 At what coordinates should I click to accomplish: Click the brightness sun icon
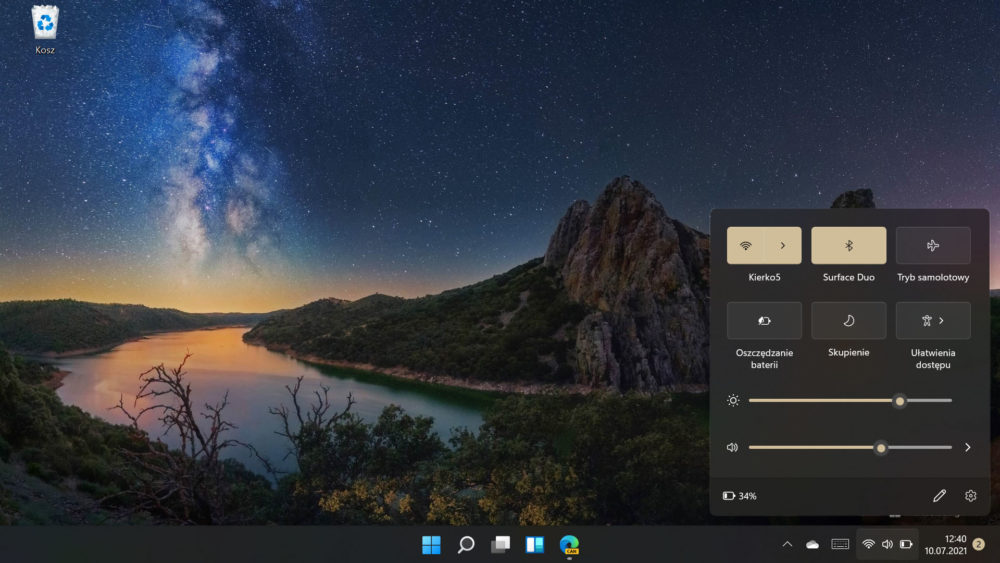point(733,400)
